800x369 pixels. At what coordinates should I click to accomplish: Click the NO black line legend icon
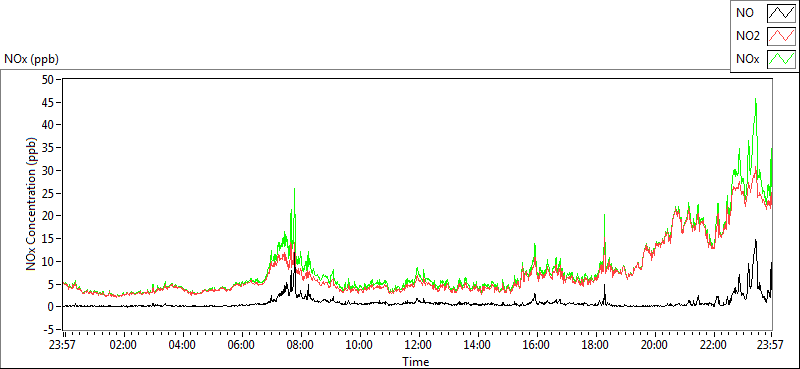(782, 13)
